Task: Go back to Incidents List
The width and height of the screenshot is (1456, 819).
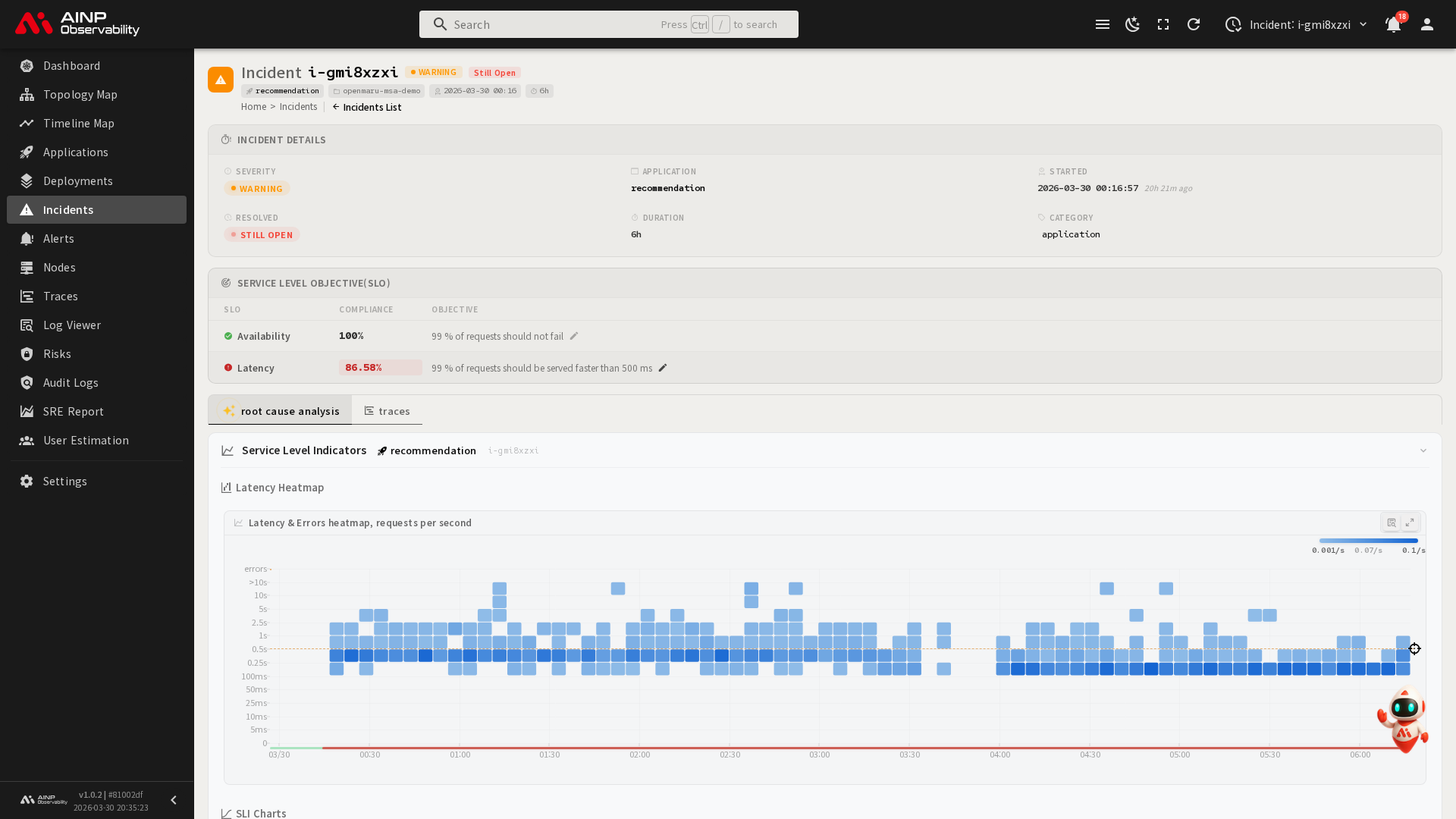Action: 367,107
